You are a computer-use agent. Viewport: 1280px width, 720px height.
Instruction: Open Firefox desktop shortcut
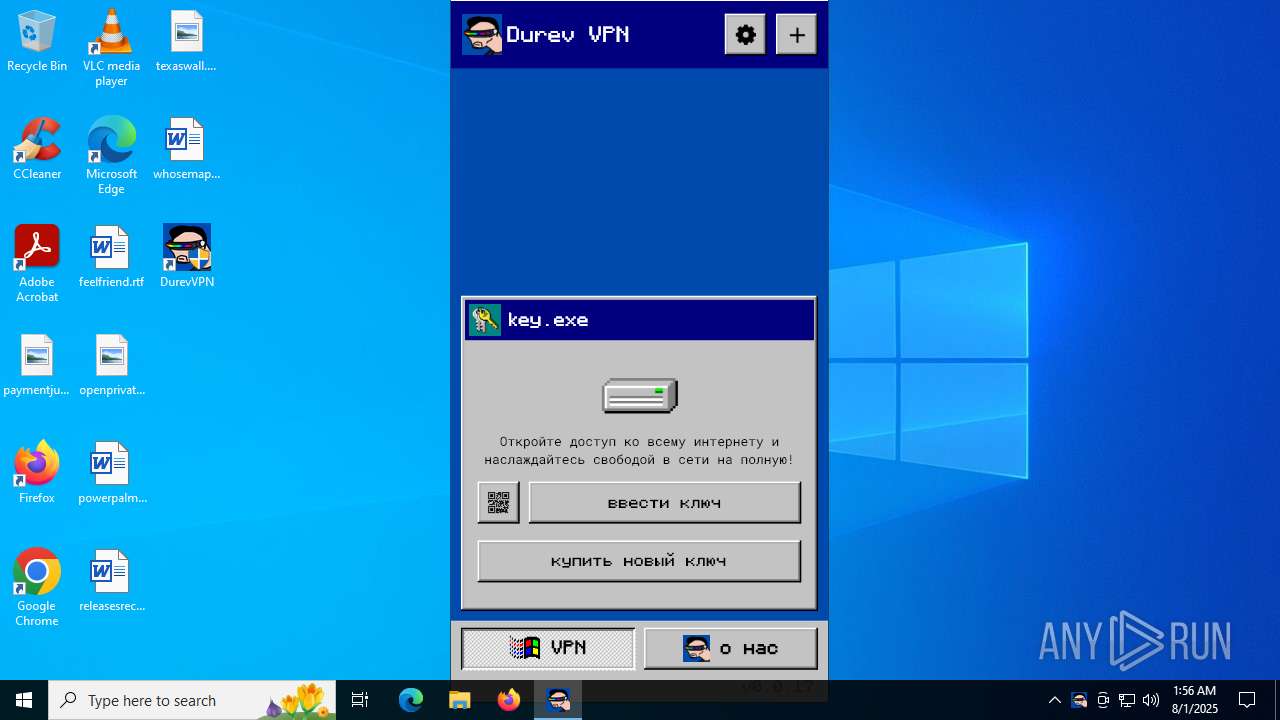[x=37, y=472]
